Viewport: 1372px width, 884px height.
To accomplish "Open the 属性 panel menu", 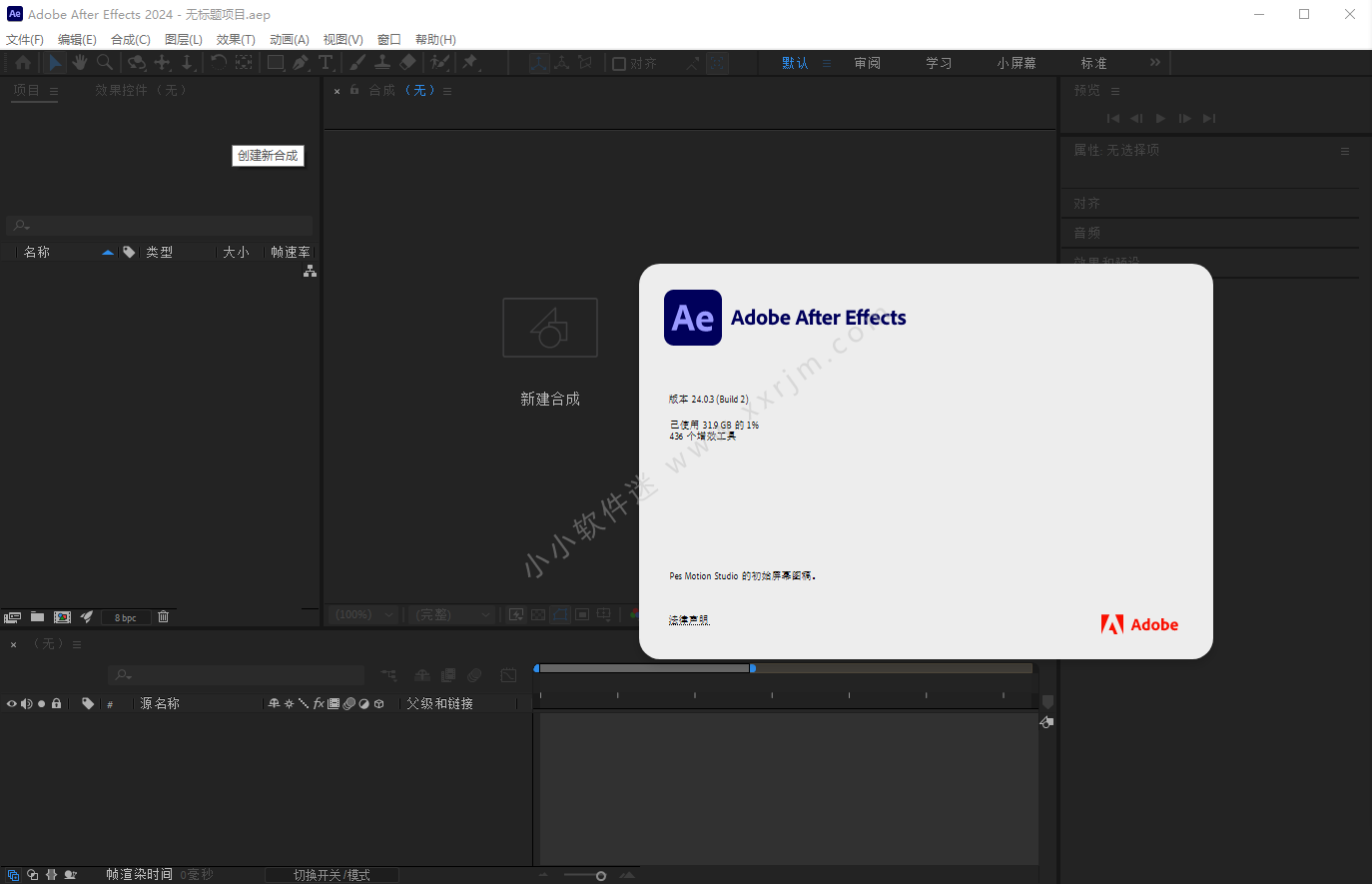I will pos(1345,151).
